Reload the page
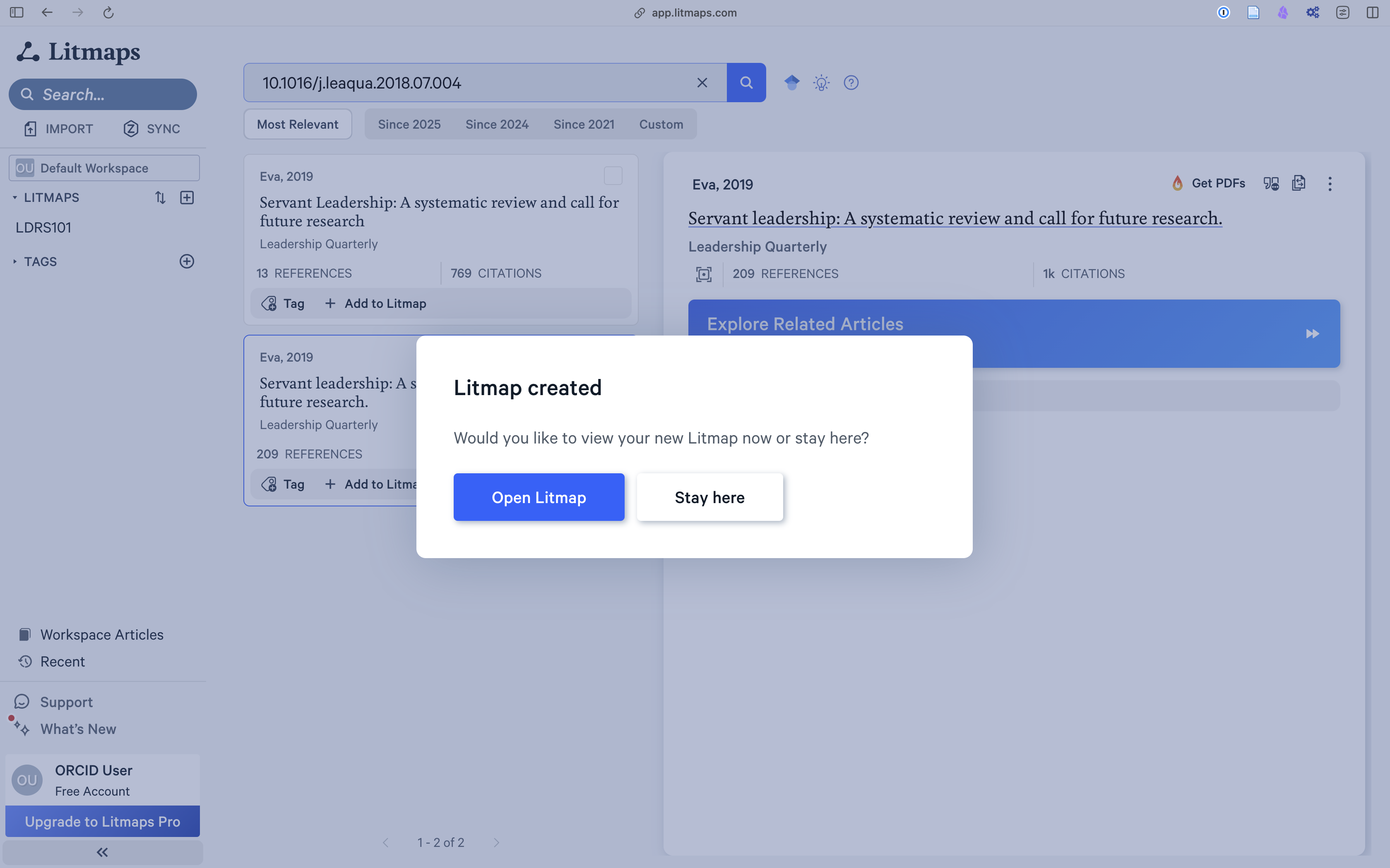1390x868 pixels. click(108, 12)
